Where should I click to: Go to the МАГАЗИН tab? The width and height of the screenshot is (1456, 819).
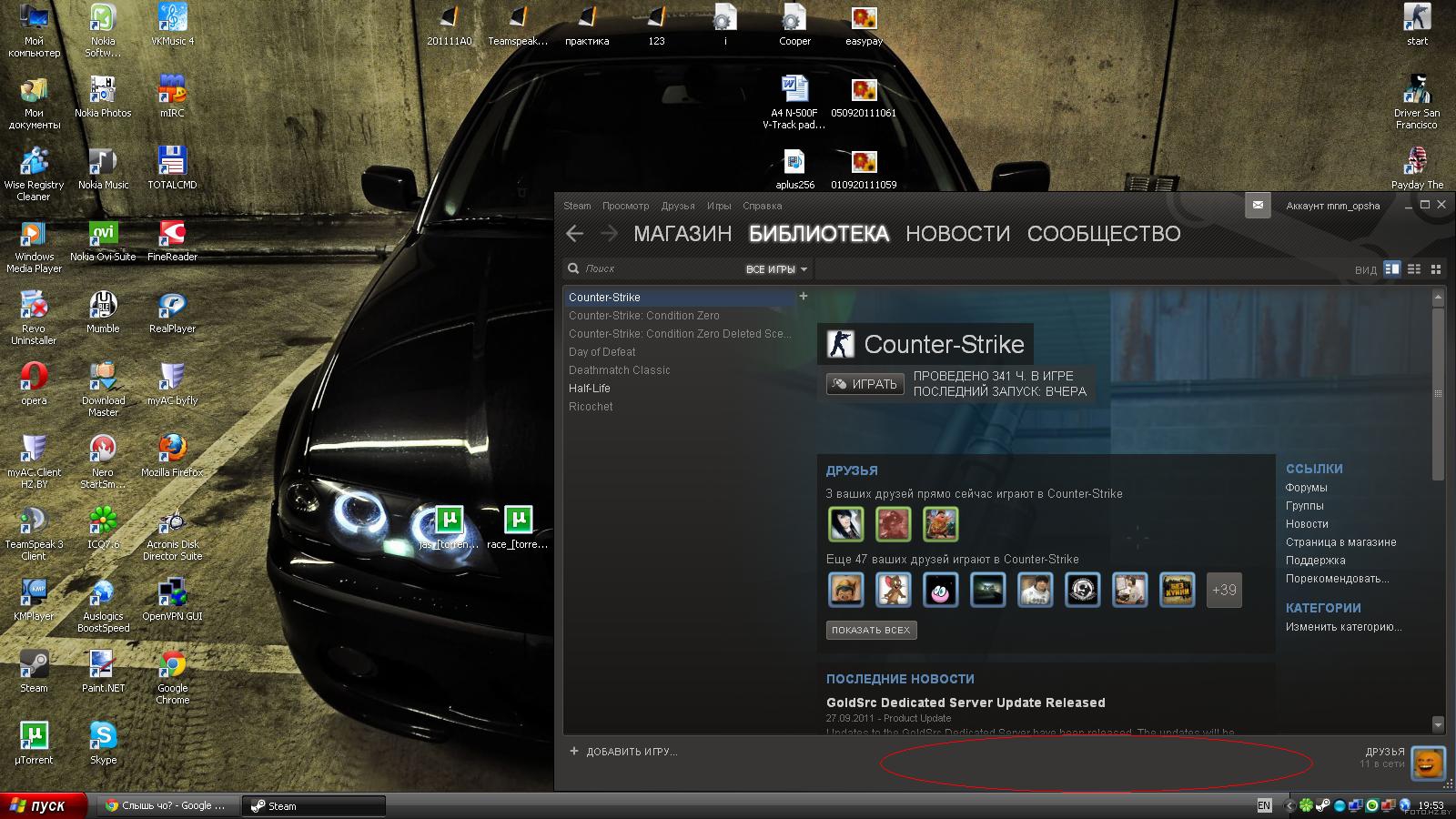682,234
